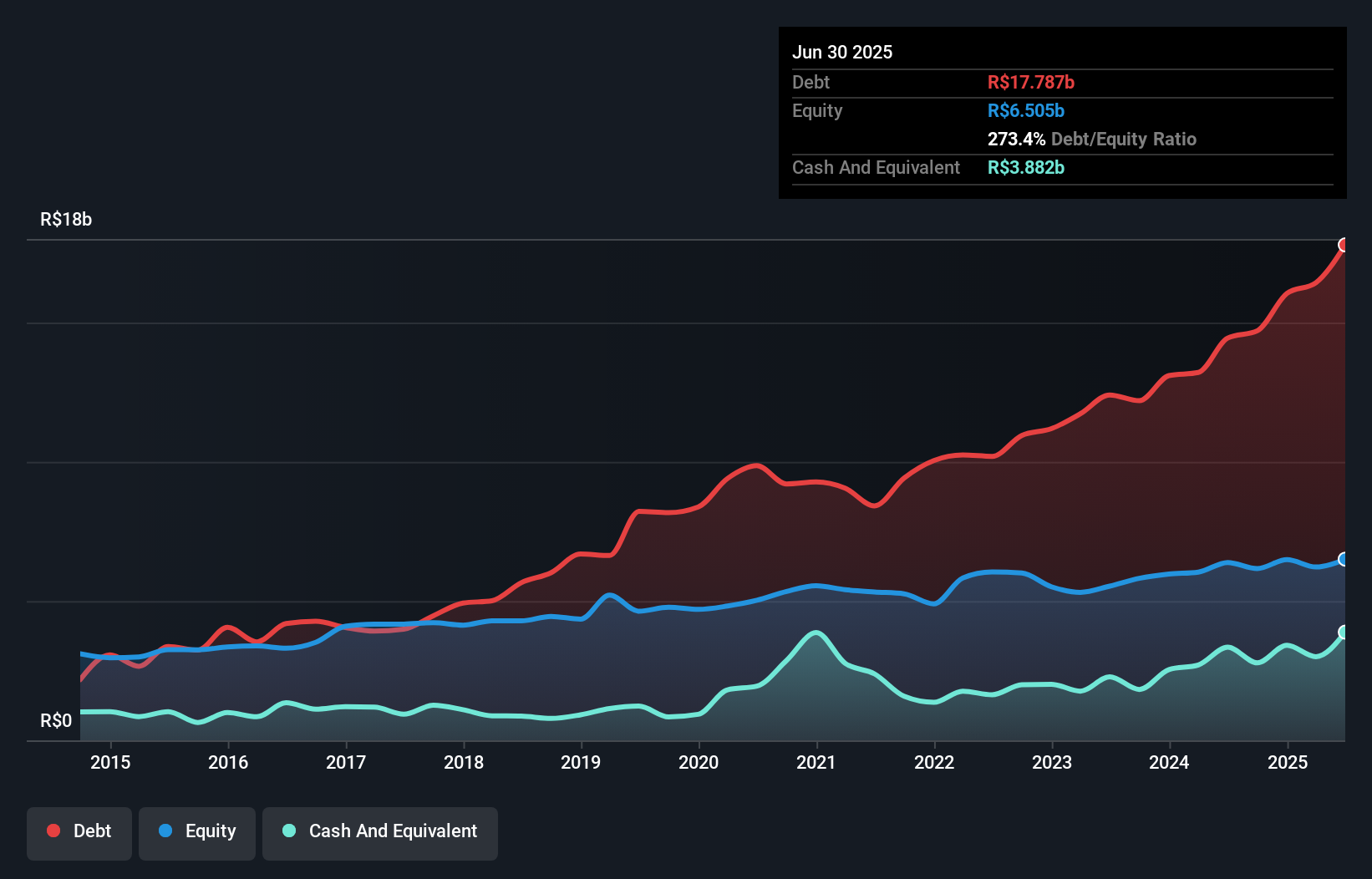Image resolution: width=1372 pixels, height=879 pixels.
Task: Toggle the Debt series legend button
Action: [79, 832]
